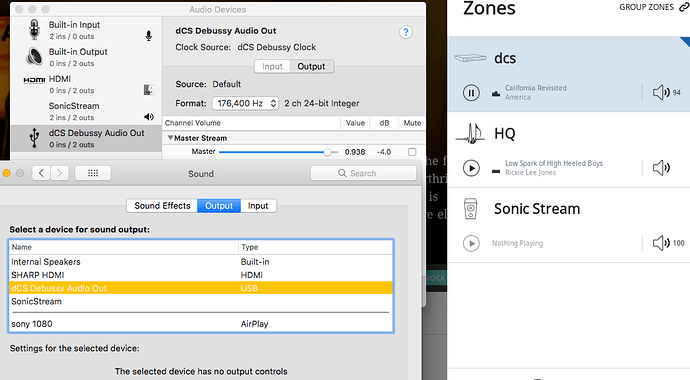Open the Sound Effects tab
The width and height of the screenshot is (690, 380).
[x=162, y=206]
